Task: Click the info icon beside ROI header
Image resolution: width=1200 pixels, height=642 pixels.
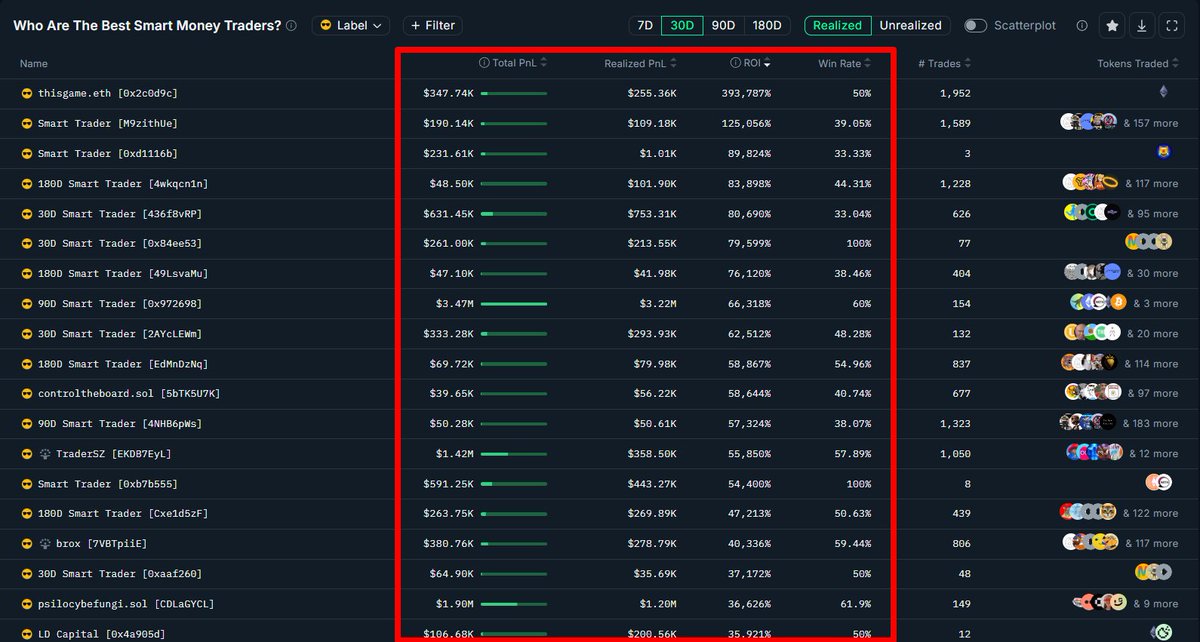Action: click(x=735, y=63)
